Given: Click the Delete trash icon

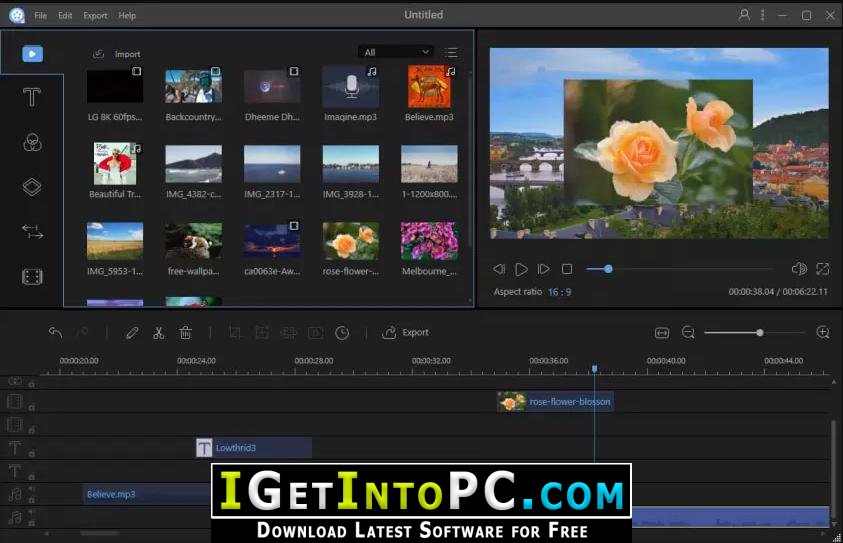Looking at the screenshot, I should coord(185,333).
